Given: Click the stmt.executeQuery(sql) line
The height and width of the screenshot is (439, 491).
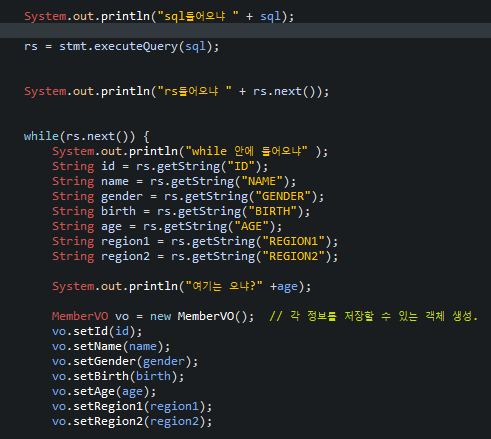Looking at the screenshot, I should tap(122, 46).
